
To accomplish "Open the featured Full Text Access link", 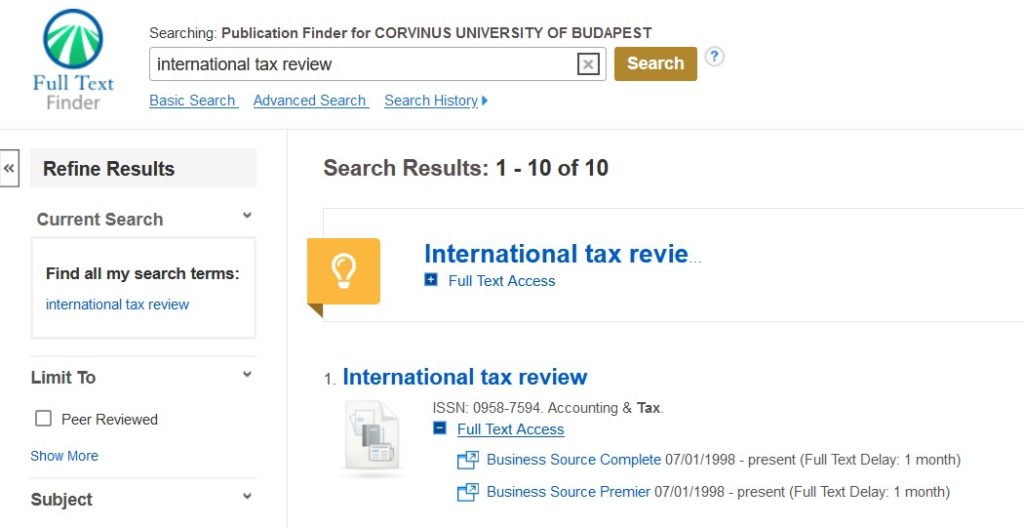I will click(502, 281).
